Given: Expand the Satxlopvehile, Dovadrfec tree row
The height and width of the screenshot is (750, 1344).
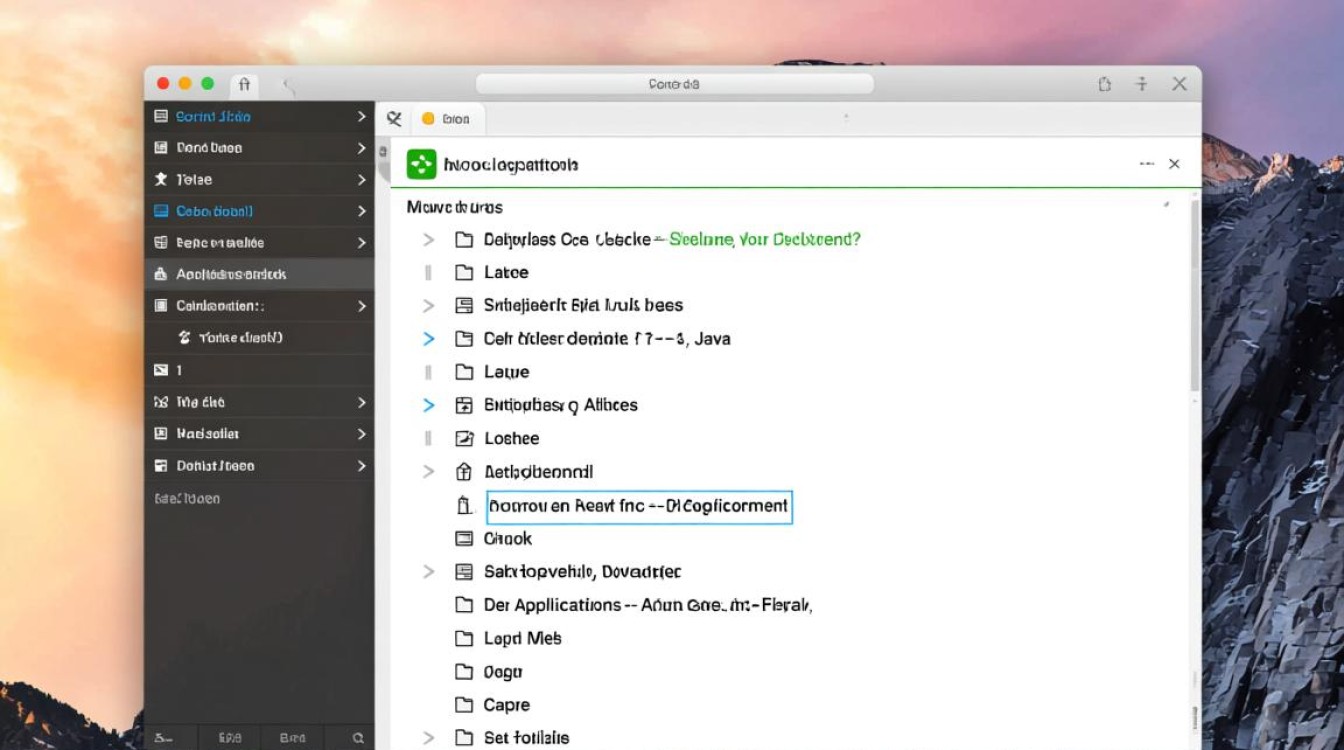Looking at the screenshot, I should pos(429,572).
